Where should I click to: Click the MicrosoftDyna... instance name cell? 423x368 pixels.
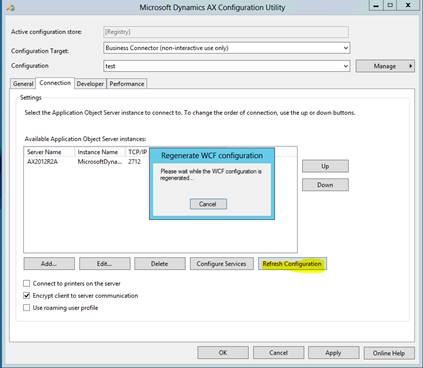point(99,162)
